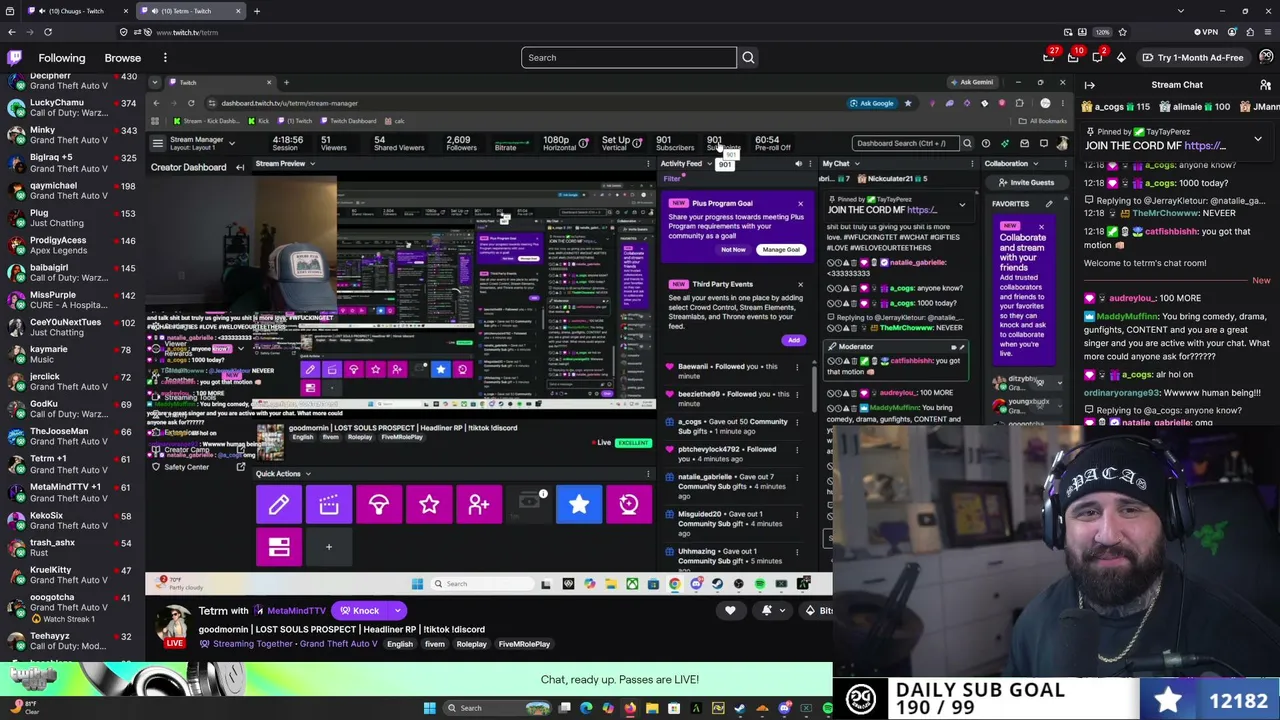
Task: Open the dashboard hamburger menu
Action: tap(157, 143)
